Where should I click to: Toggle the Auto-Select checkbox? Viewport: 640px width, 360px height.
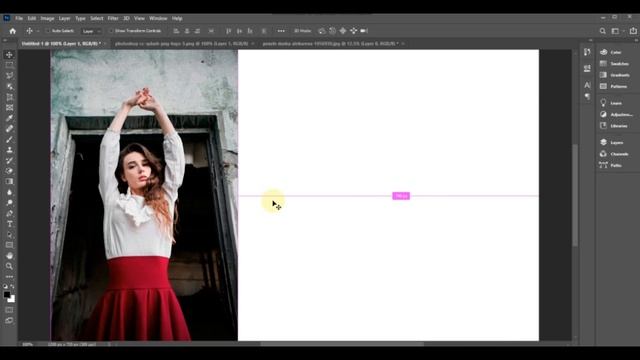pyautogui.click(x=48, y=31)
